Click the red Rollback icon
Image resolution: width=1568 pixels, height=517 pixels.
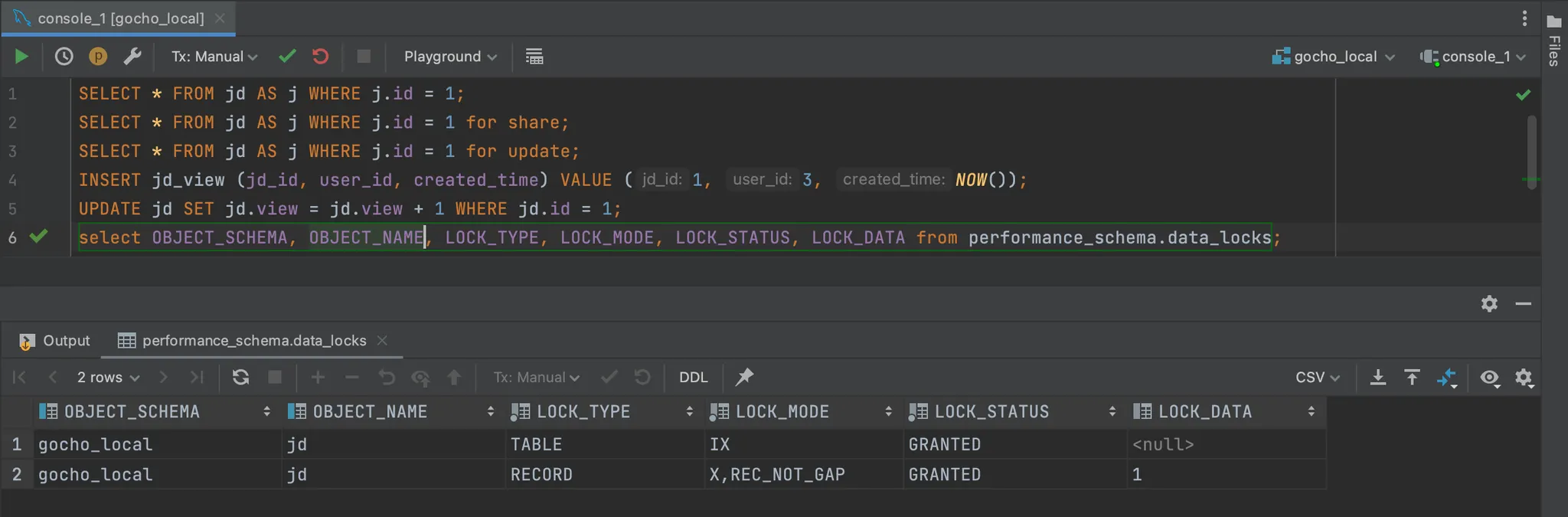(x=321, y=57)
